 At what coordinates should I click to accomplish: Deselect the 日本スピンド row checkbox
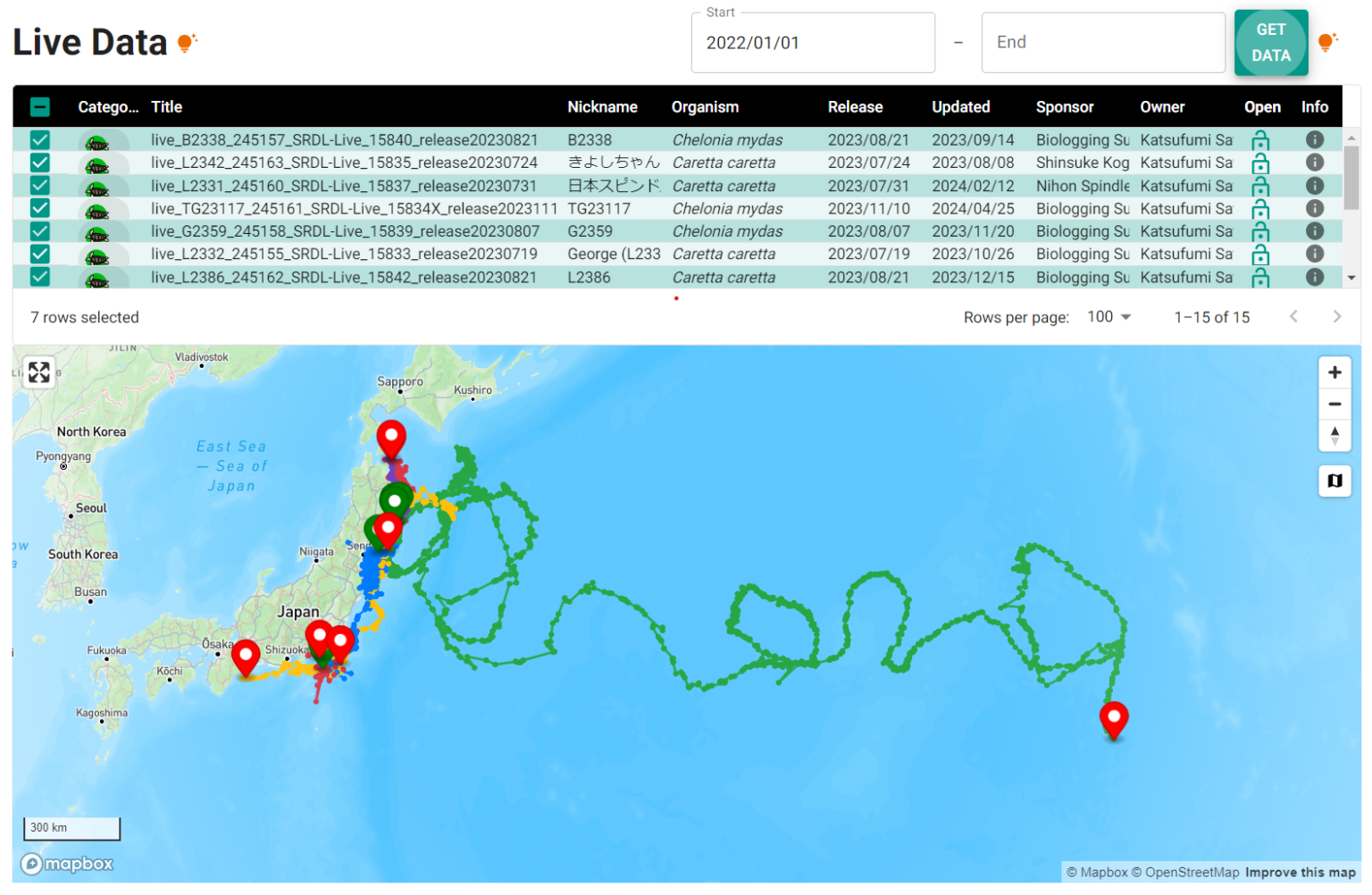point(39,185)
